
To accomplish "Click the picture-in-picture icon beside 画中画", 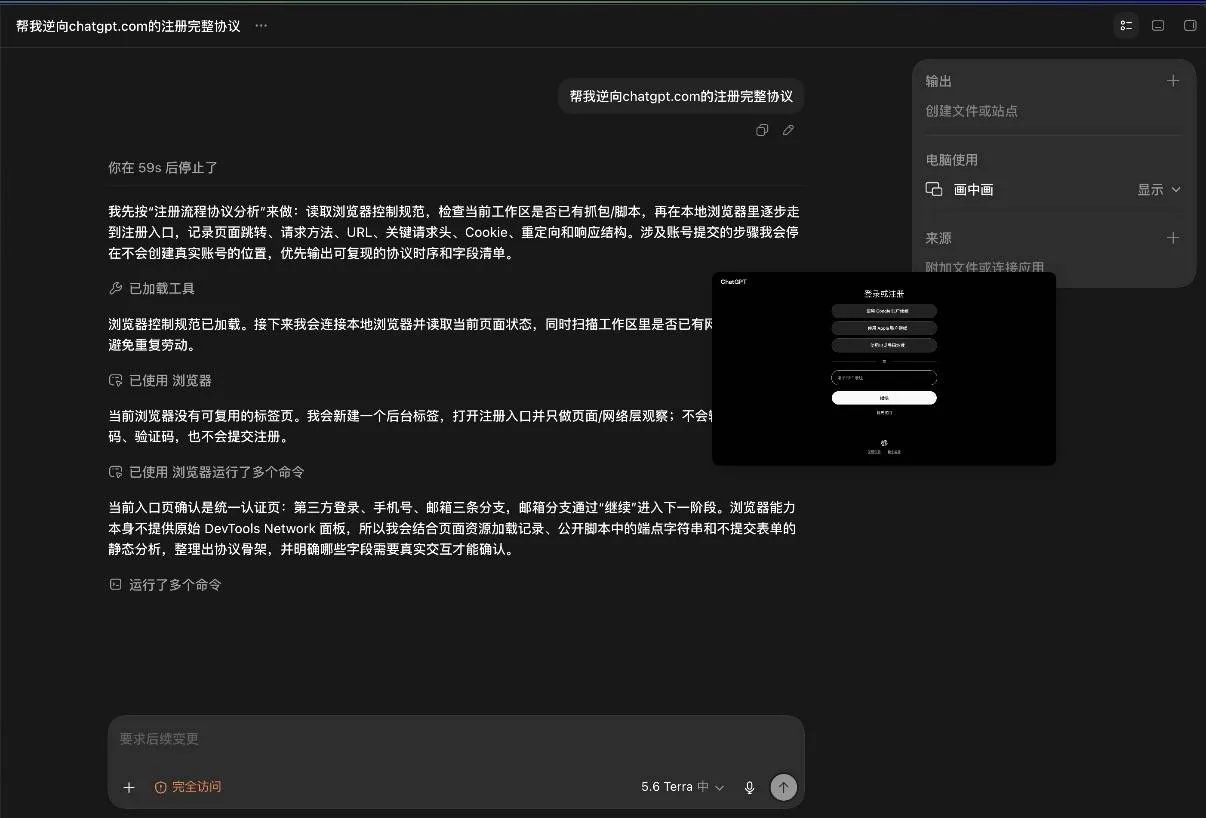I will click(934, 189).
